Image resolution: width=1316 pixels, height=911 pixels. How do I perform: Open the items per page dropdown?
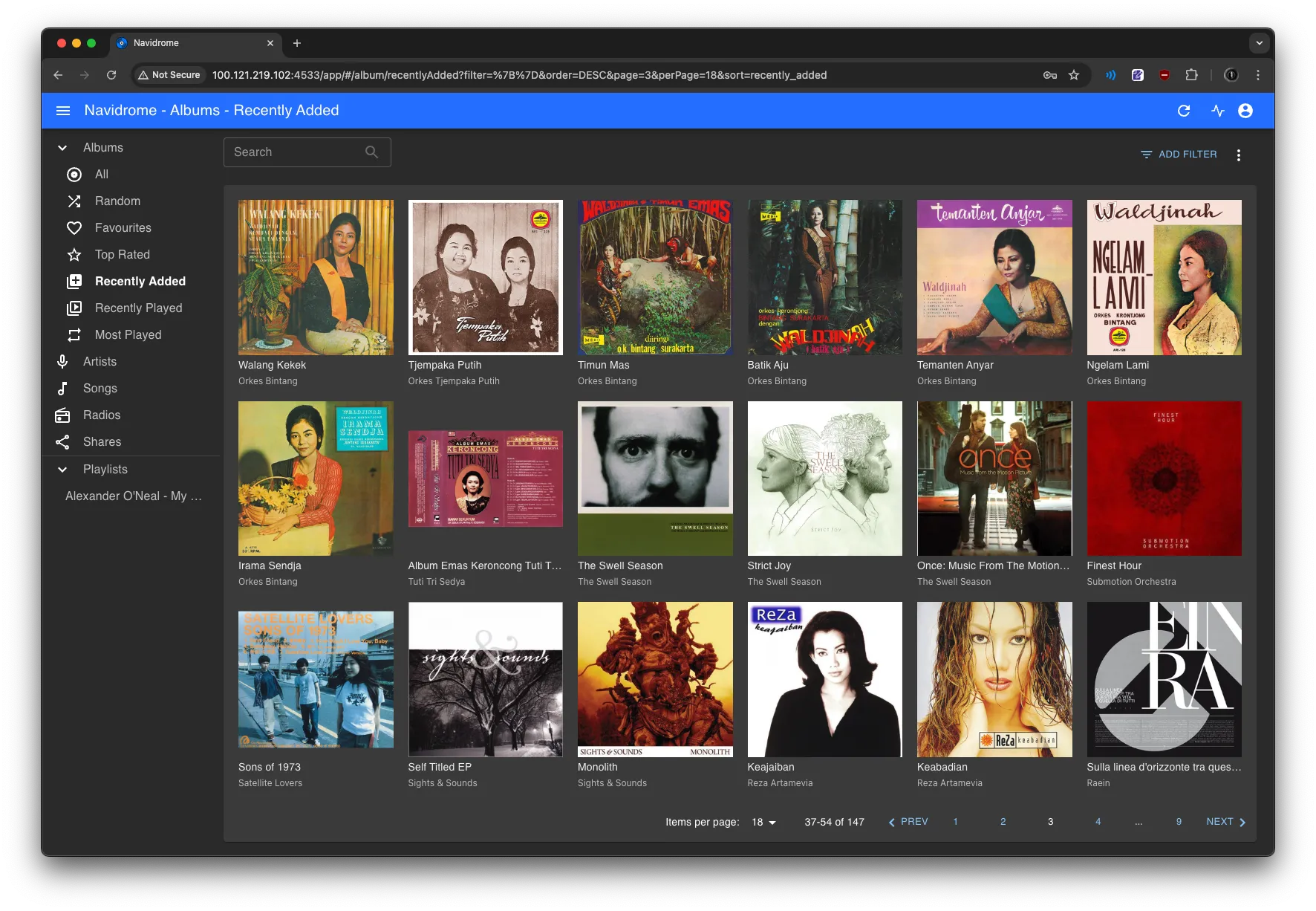click(x=763, y=822)
